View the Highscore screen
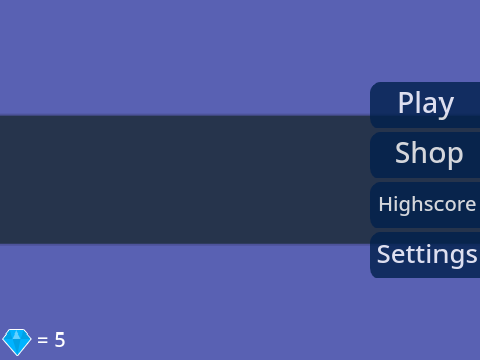 [x=425, y=205]
